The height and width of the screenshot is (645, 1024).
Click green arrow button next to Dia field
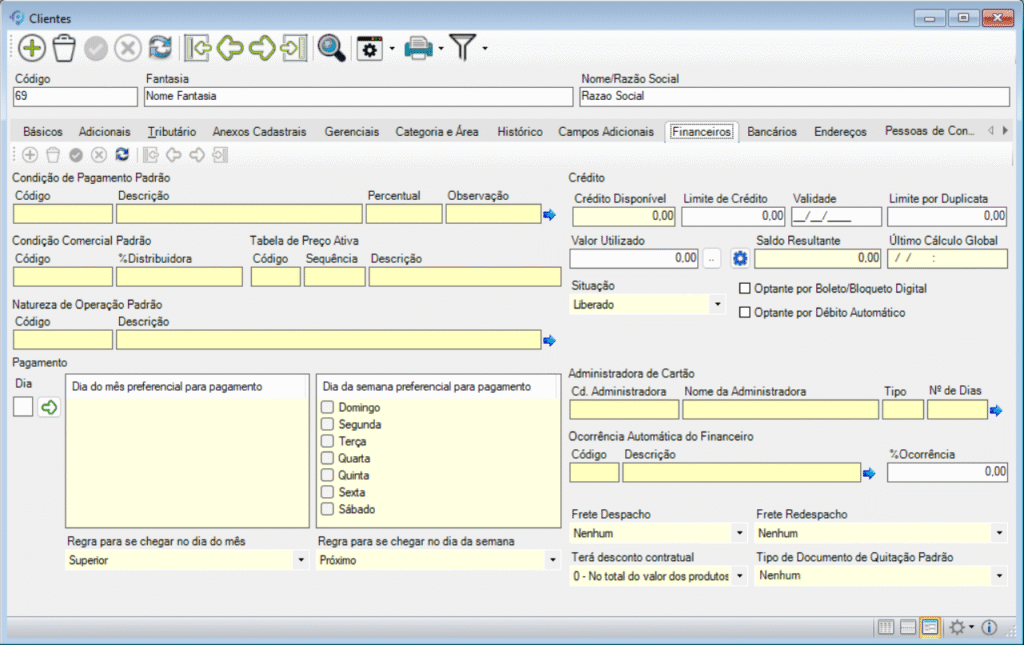(49, 407)
